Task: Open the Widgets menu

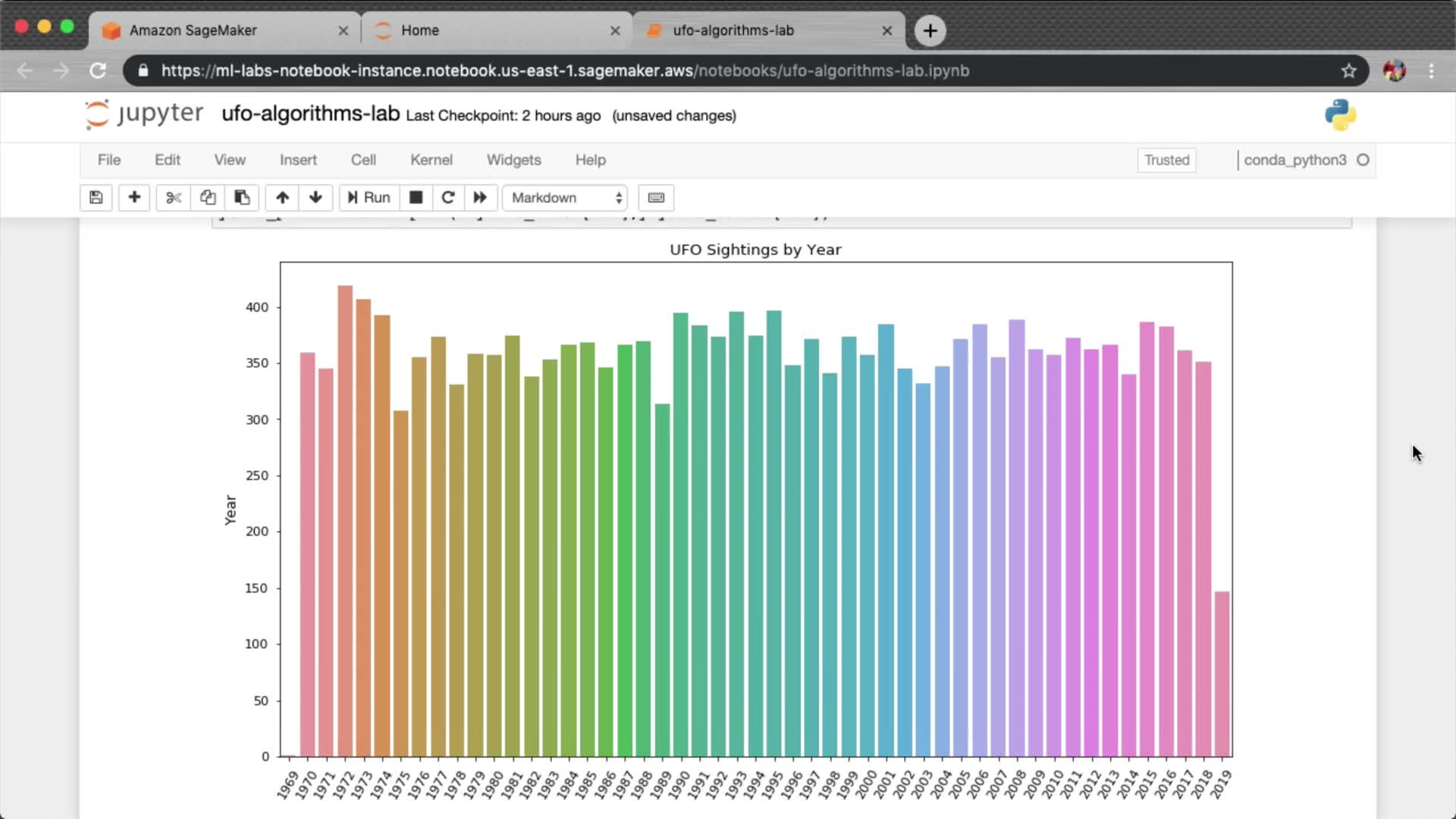Action: click(x=513, y=160)
